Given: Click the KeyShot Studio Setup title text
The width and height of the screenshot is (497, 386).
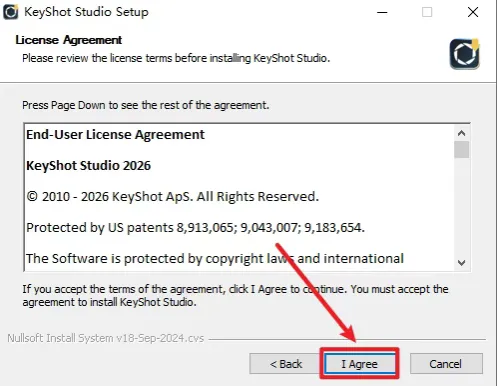Looking at the screenshot, I should [x=86, y=12].
